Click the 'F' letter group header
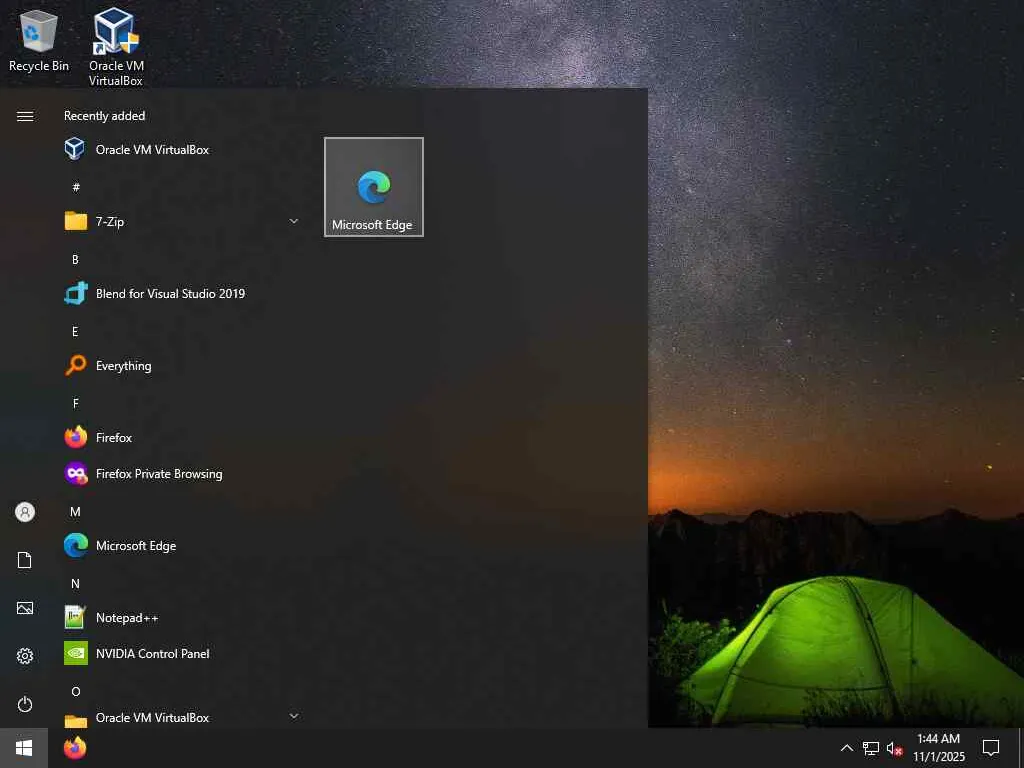The width and height of the screenshot is (1024, 768). [75, 404]
